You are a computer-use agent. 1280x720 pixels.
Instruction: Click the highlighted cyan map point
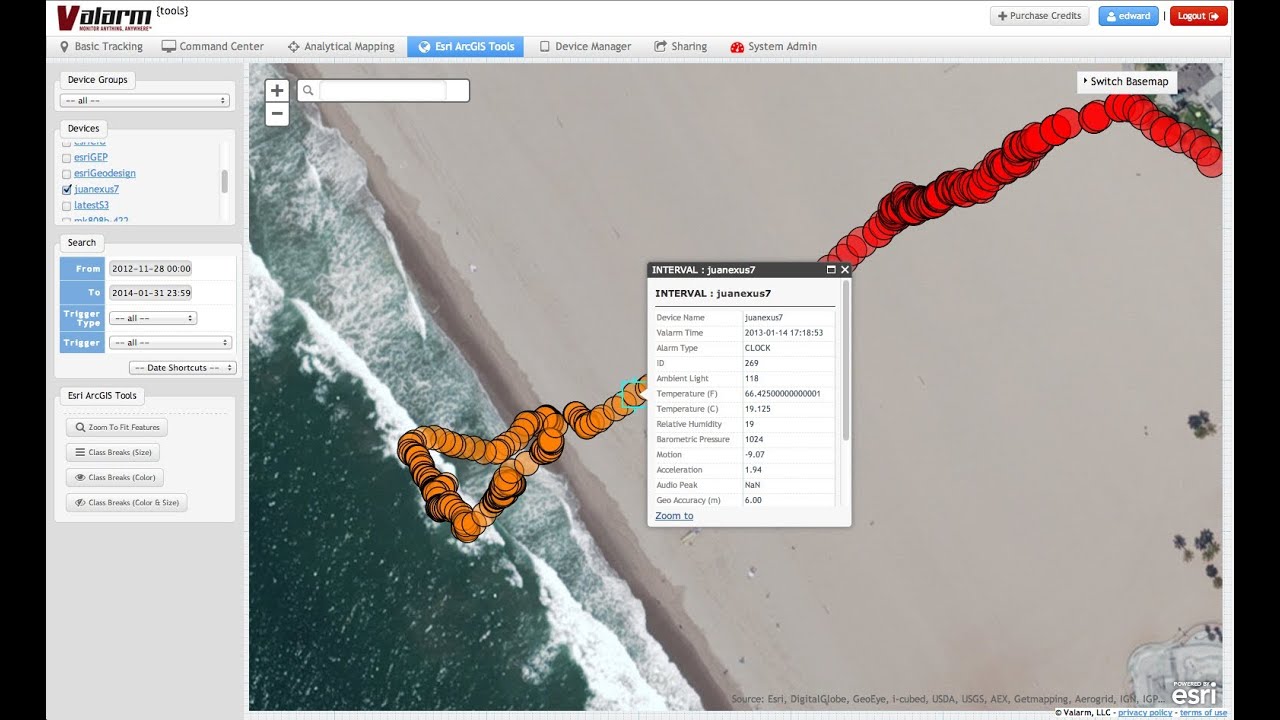pos(633,395)
